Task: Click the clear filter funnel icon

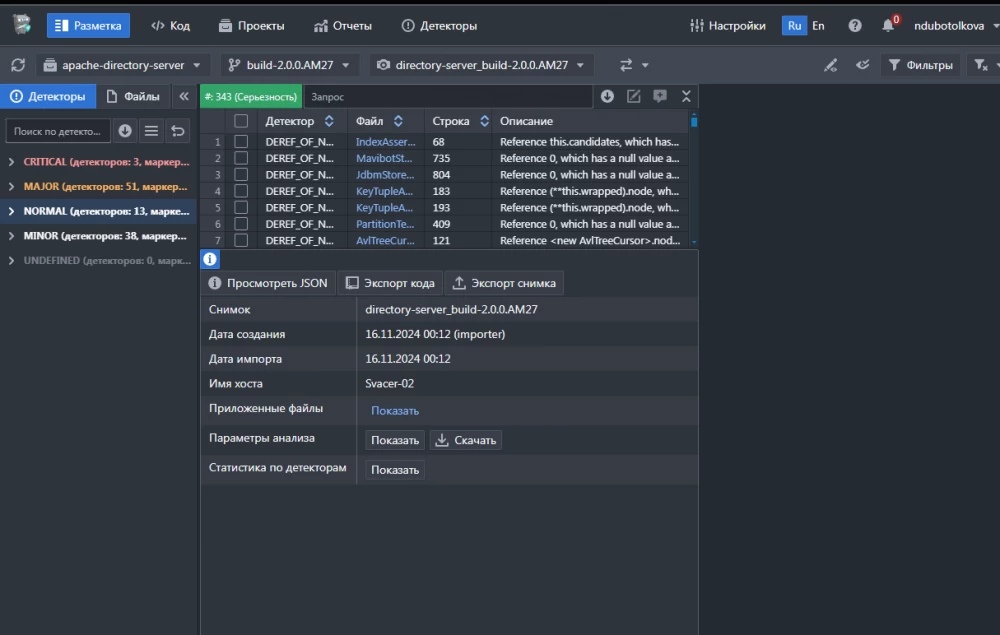Action: point(981,65)
